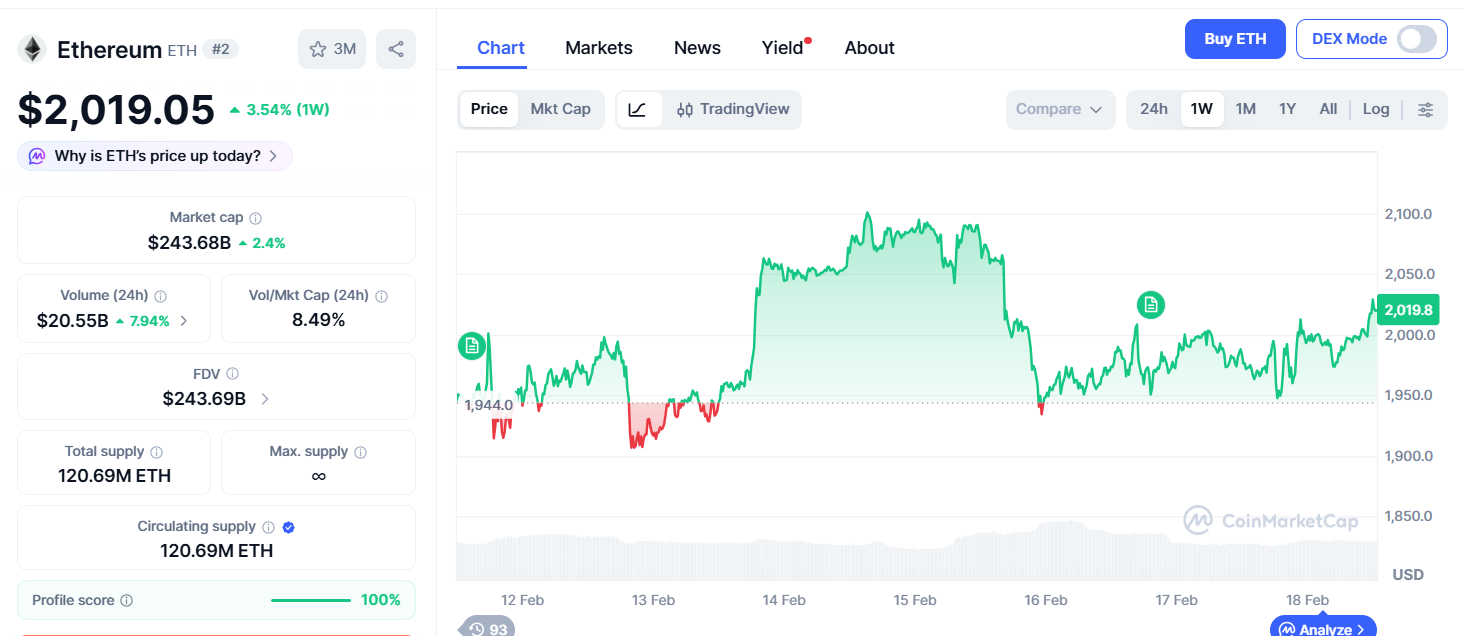Click the Buy ETH button
This screenshot has height=636, width=1464.
click(x=1235, y=39)
